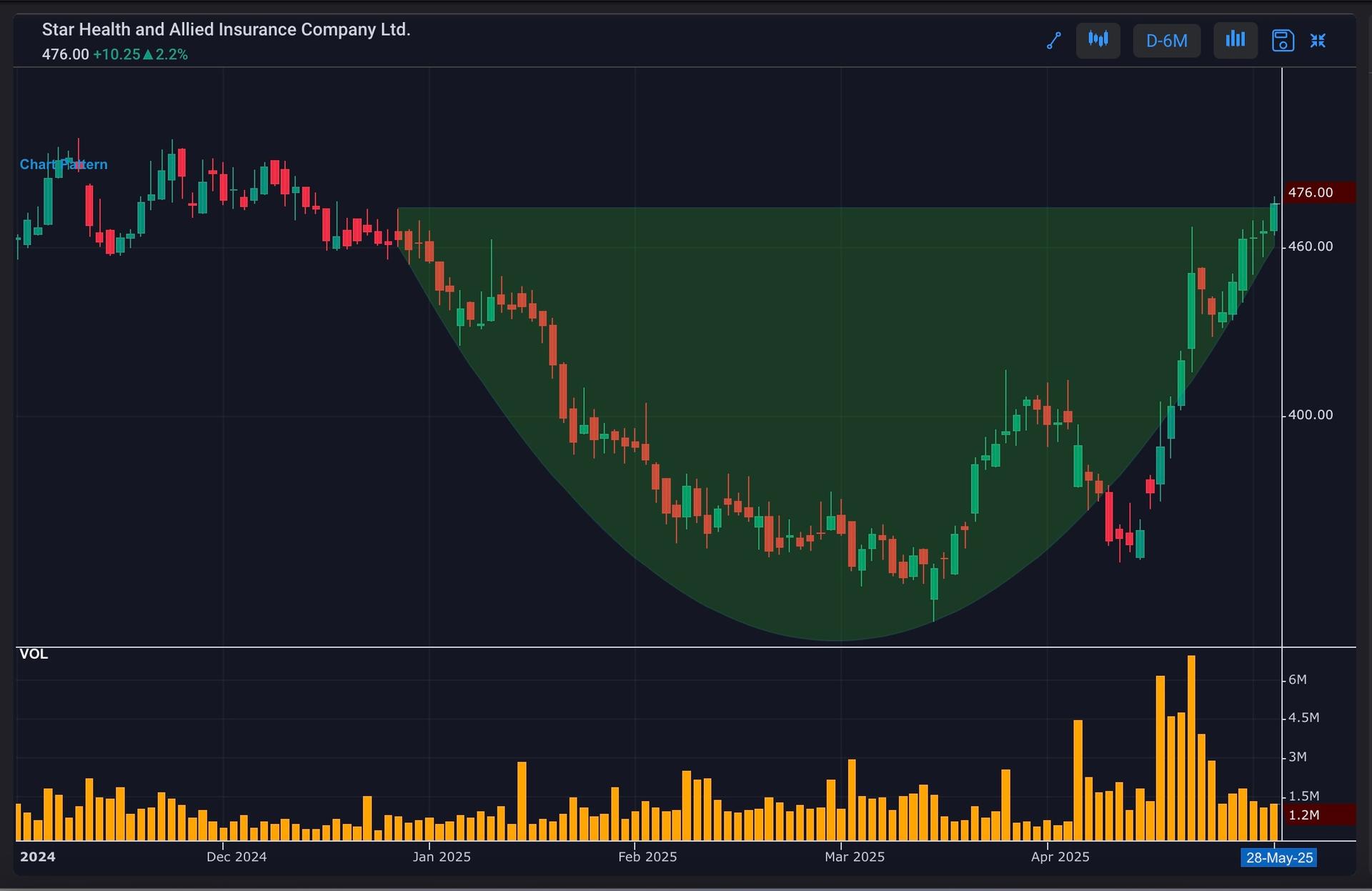Screen dimensions: 1372x891
Task: Toggle the volume bars indicator icon
Action: [x=1235, y=40]
